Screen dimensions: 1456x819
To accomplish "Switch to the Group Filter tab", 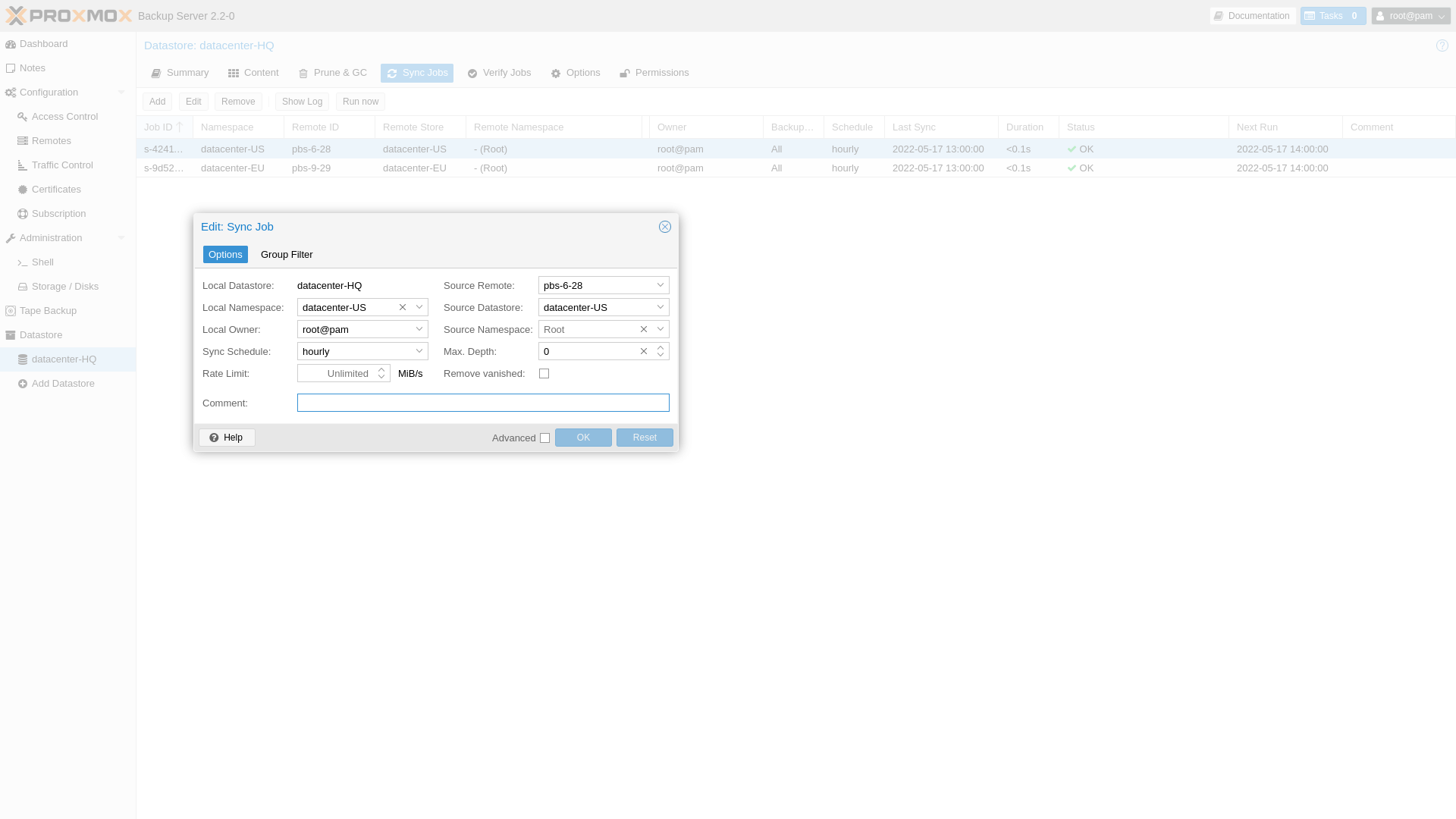I will pos(287,255).
